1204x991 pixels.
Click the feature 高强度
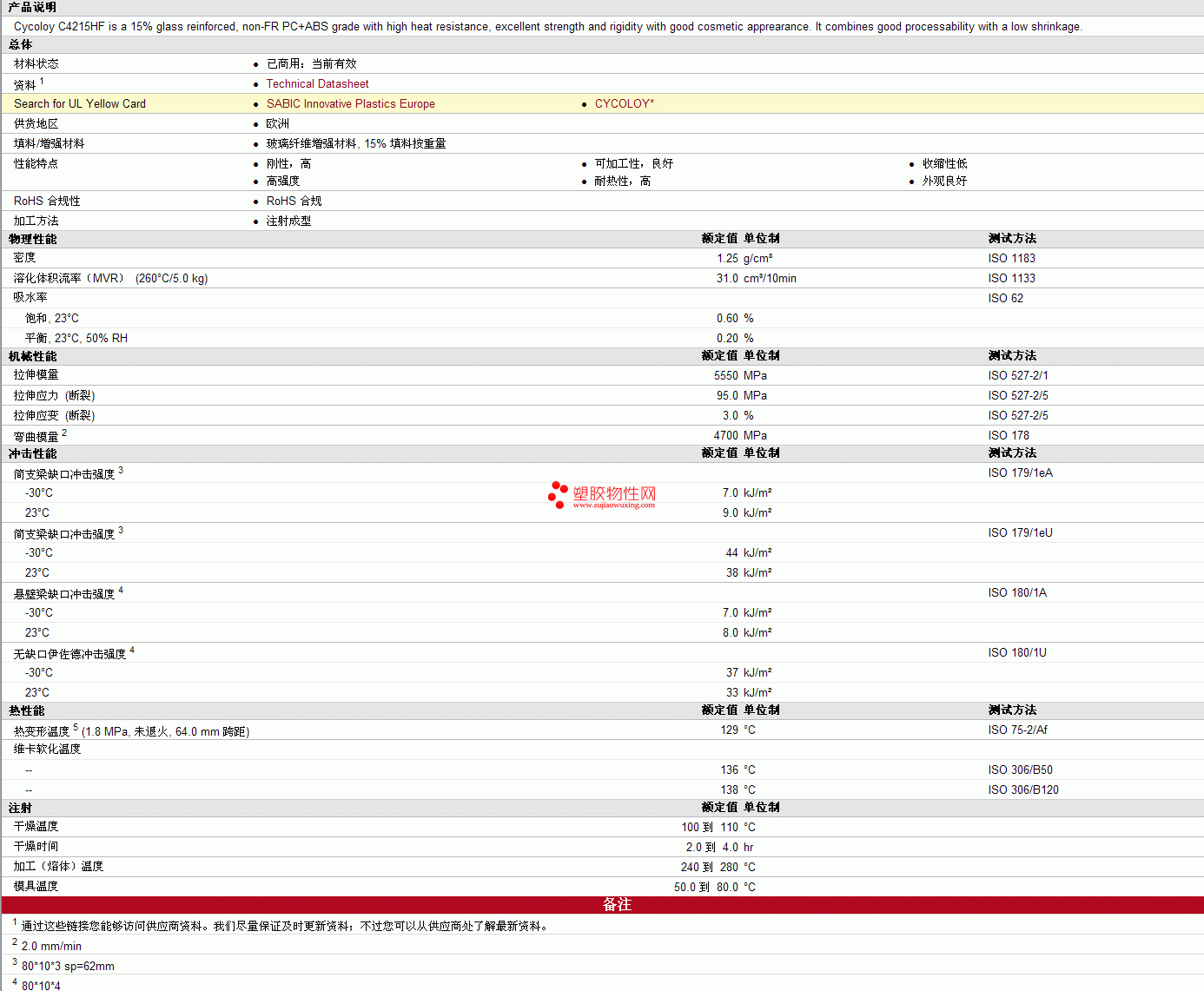click(283, 181)
